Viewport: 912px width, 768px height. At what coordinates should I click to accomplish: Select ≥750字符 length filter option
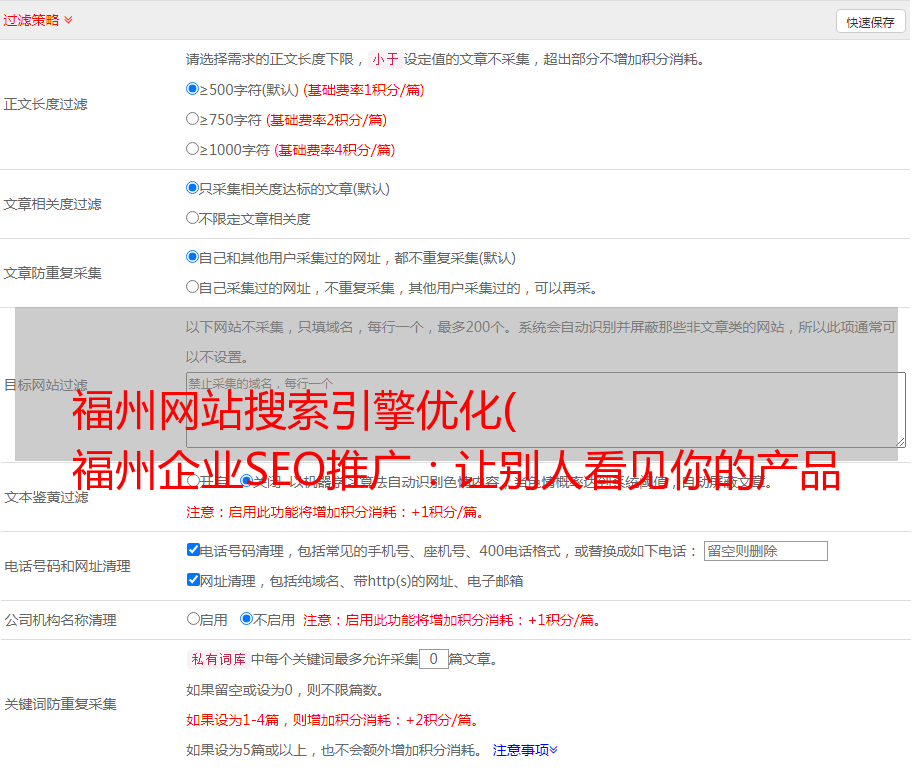click(192, 119)
